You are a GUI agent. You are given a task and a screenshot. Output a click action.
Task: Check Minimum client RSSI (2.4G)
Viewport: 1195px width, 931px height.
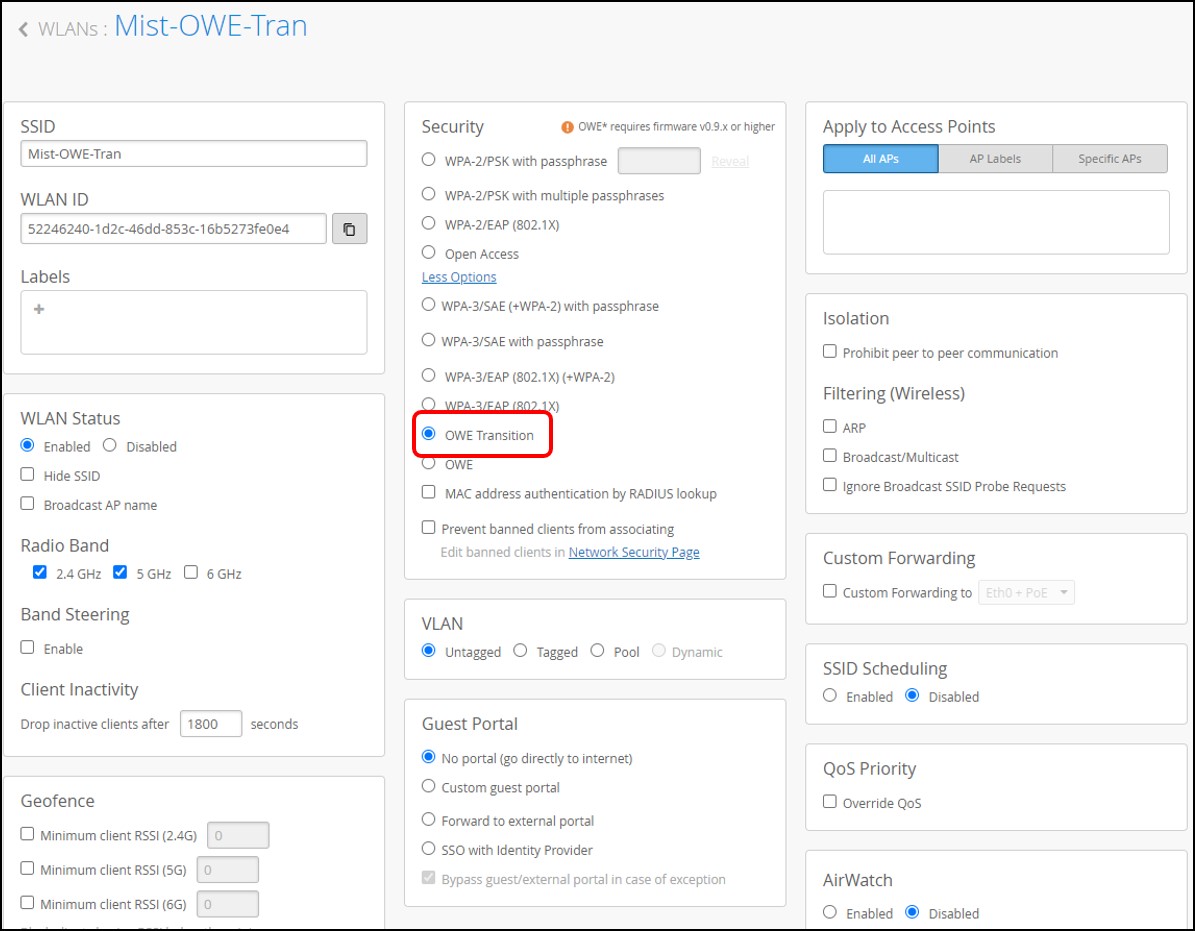tap(27, 833)
